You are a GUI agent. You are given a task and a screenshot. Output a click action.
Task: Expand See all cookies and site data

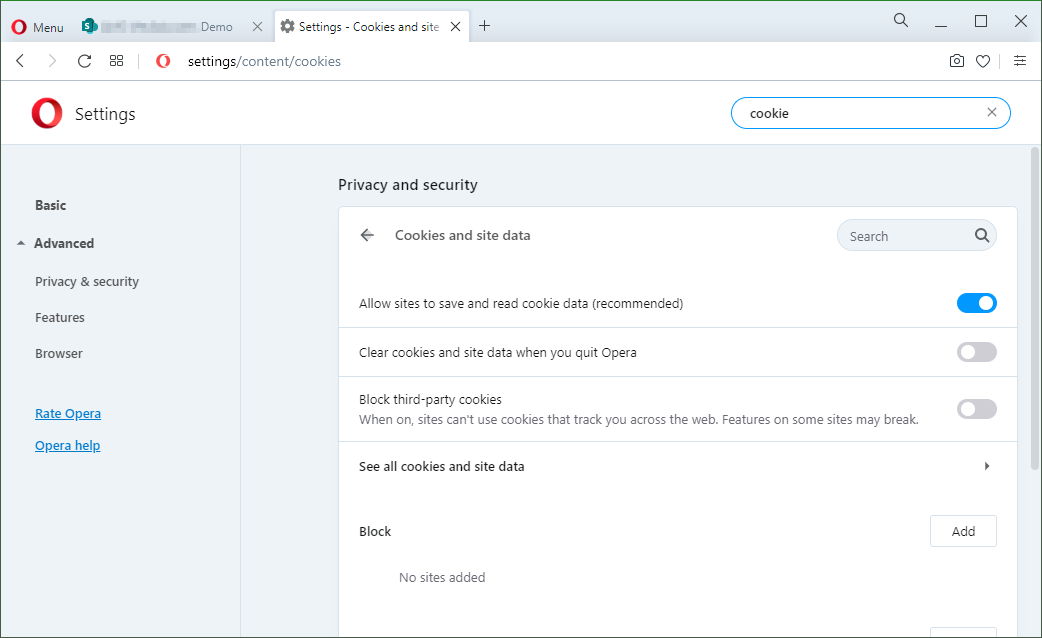pos(987,466)
